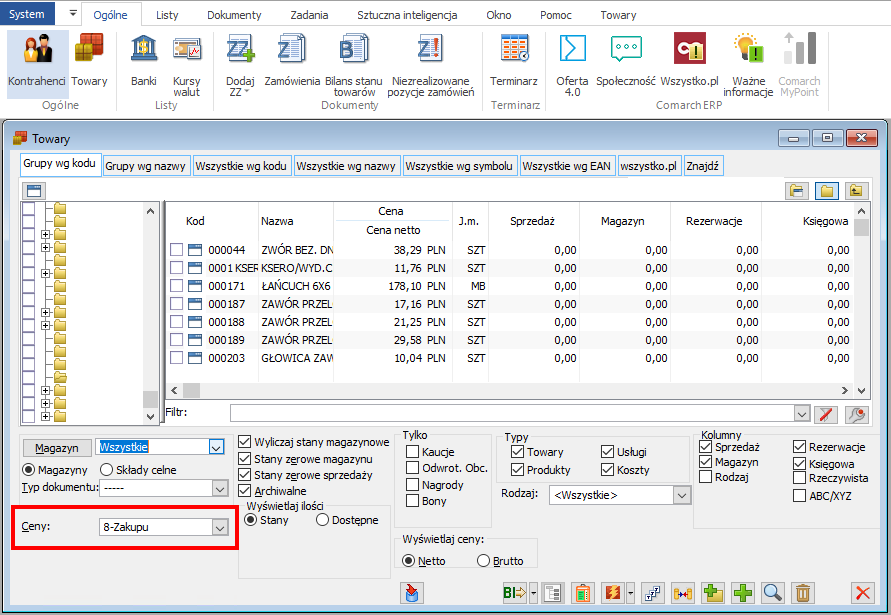
Task: Open the Typ dokumentu dropdown
Action: (x=220, y=488)
